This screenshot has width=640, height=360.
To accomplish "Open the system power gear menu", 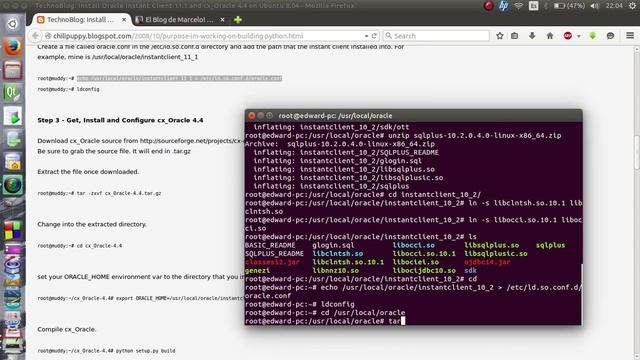I will tap(632, 6).
